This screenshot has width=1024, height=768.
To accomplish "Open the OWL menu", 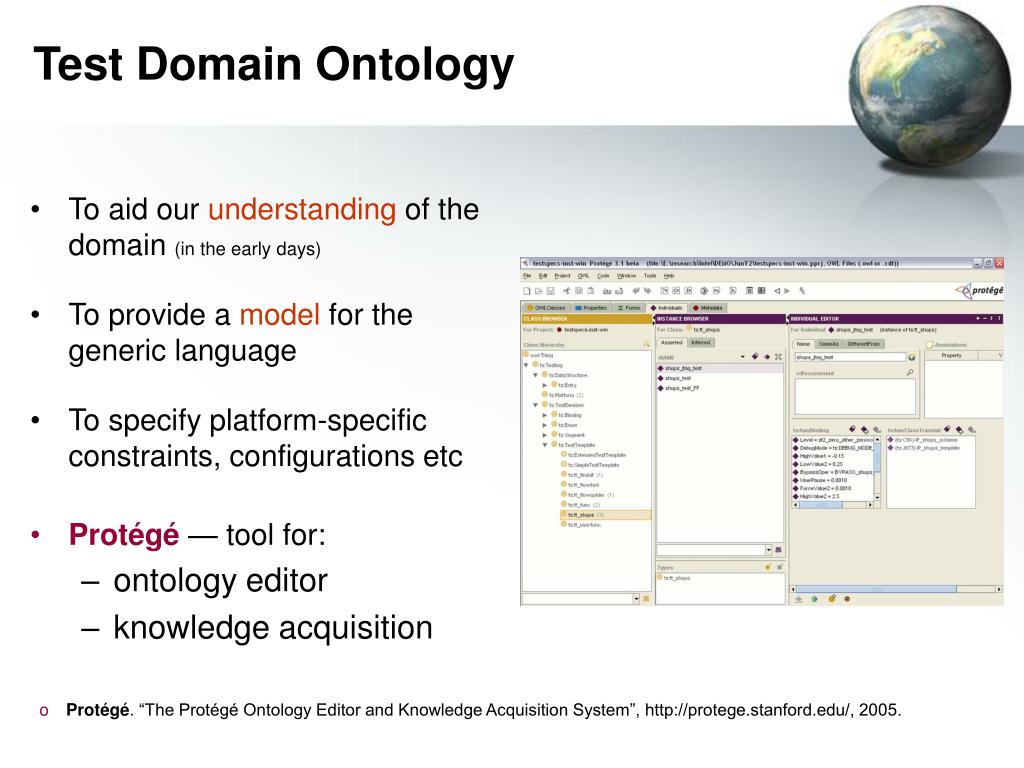I will [x=583, y=276].
